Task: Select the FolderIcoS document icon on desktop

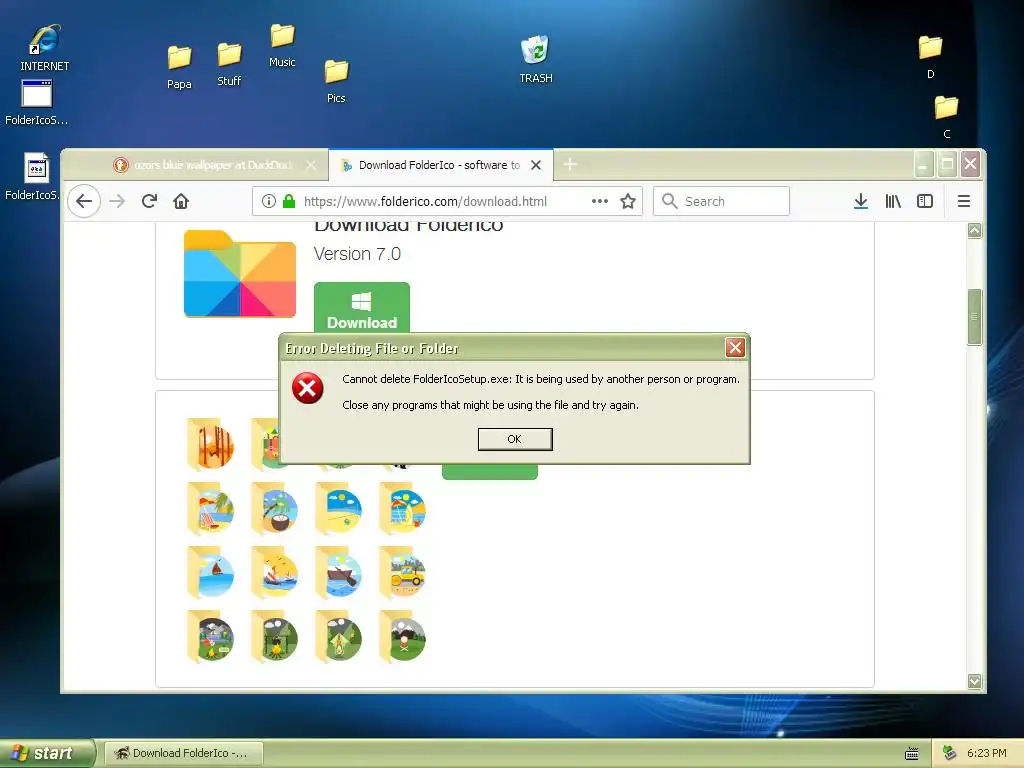Action: (x=34, y=176)
